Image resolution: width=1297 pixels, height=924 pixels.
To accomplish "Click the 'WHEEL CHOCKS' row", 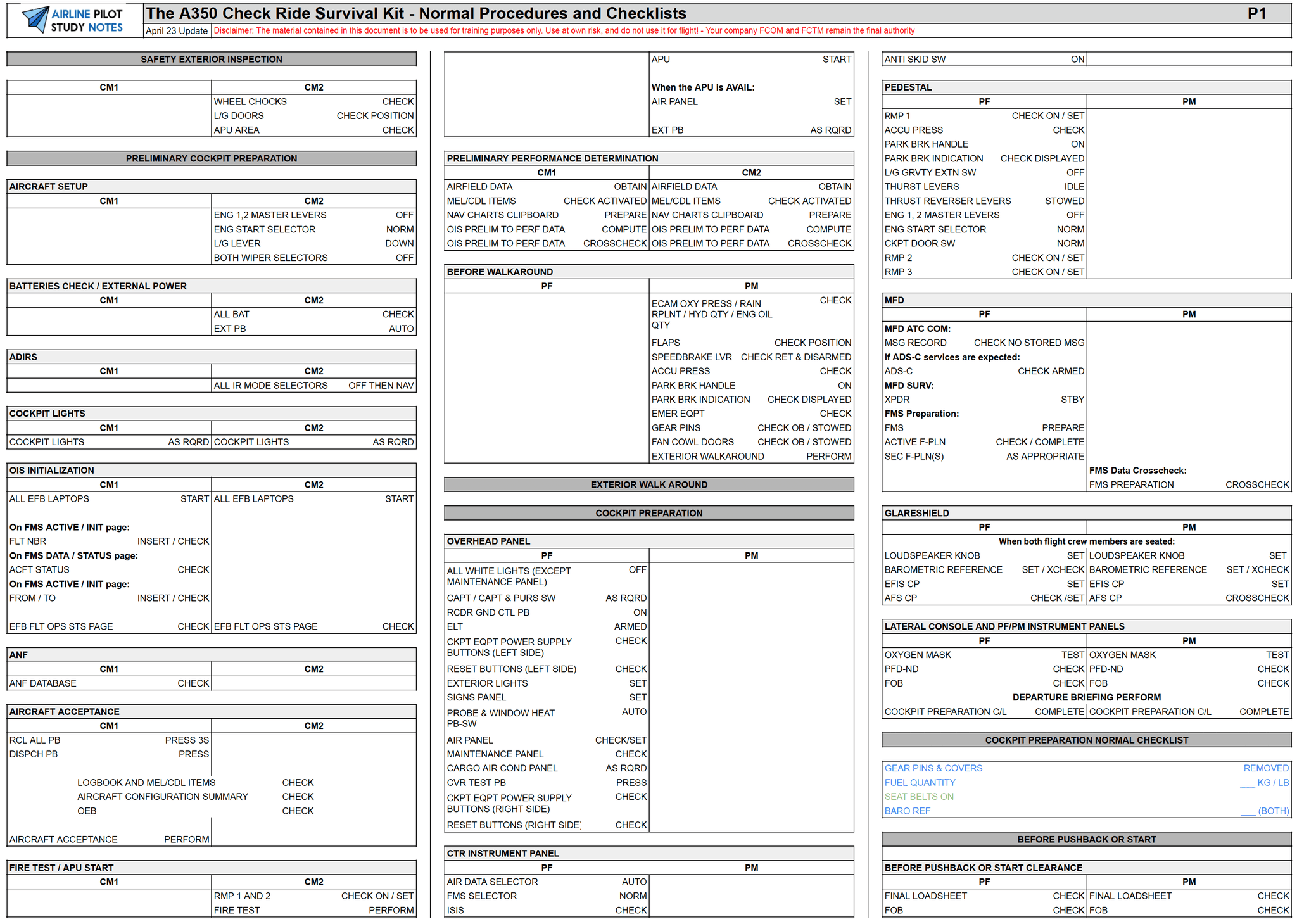I will [314, 101].
